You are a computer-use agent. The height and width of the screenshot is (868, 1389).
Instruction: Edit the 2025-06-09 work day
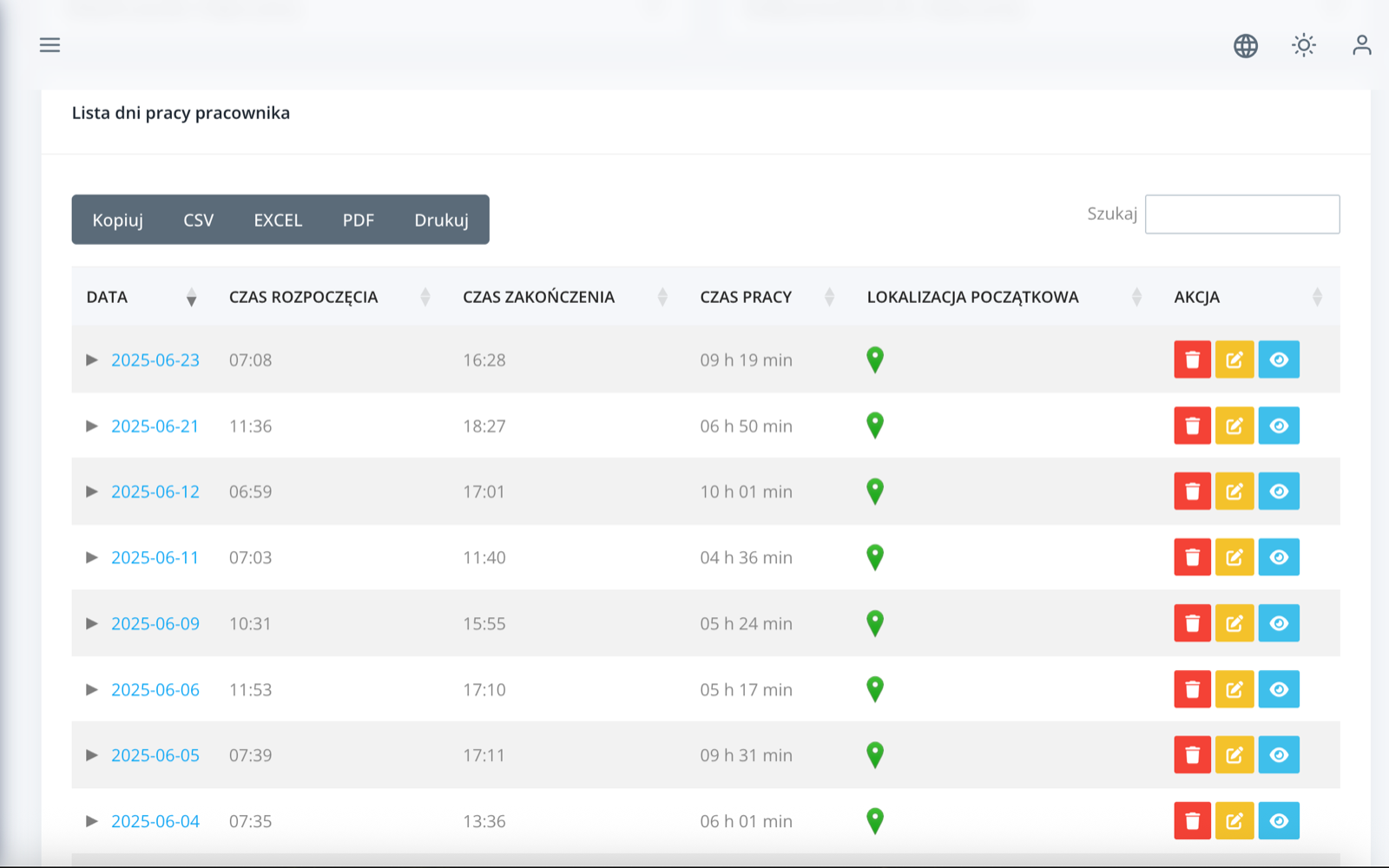[x=1234, y=623]
